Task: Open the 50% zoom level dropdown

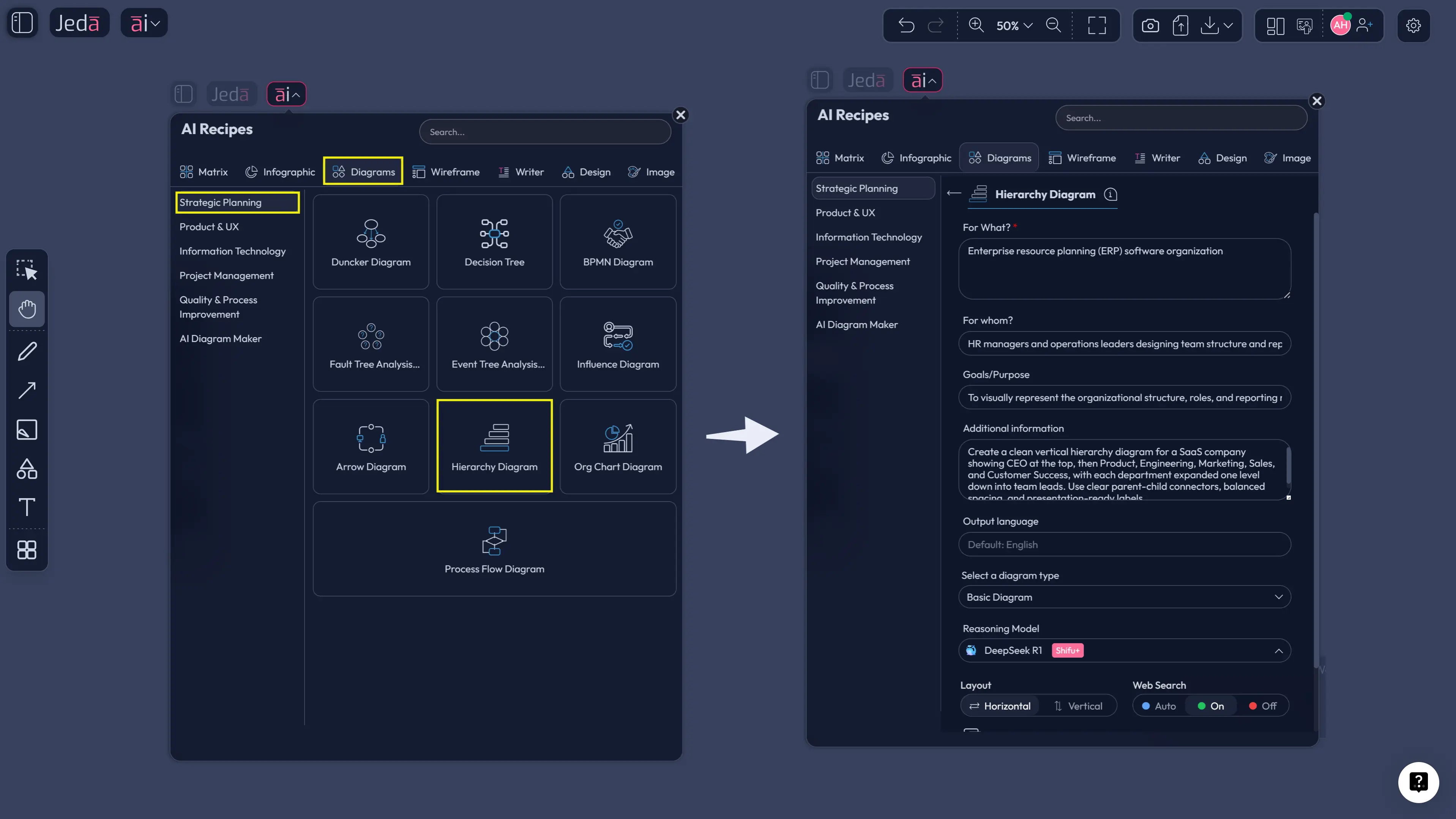Action: click(1014, 25)
